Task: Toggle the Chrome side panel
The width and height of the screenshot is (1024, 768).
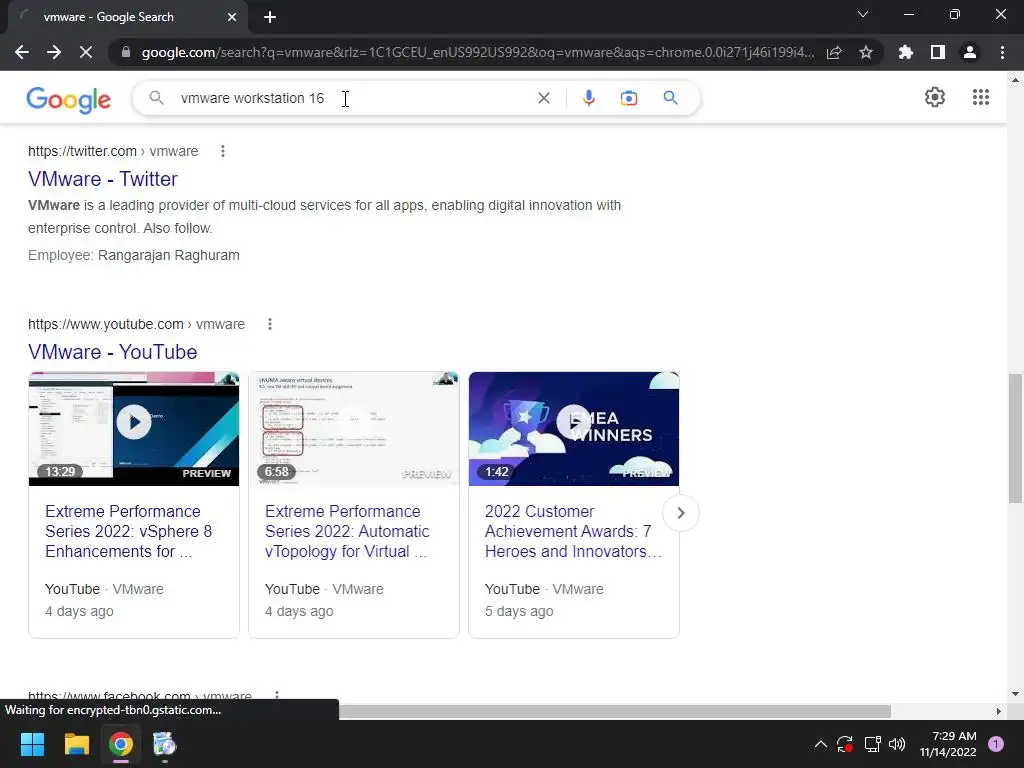Action: point(938,52)
